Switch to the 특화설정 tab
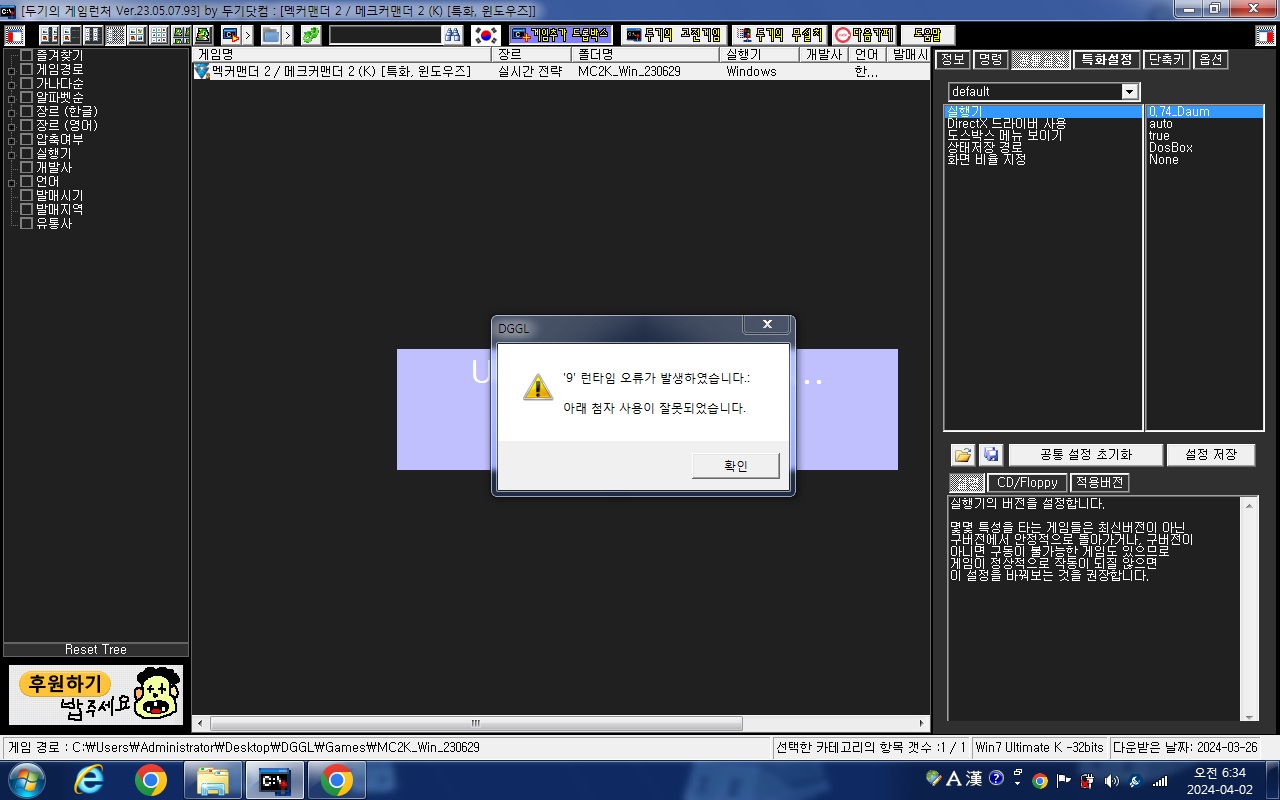Screen dimensions: 1280x800 [1106, 60]
